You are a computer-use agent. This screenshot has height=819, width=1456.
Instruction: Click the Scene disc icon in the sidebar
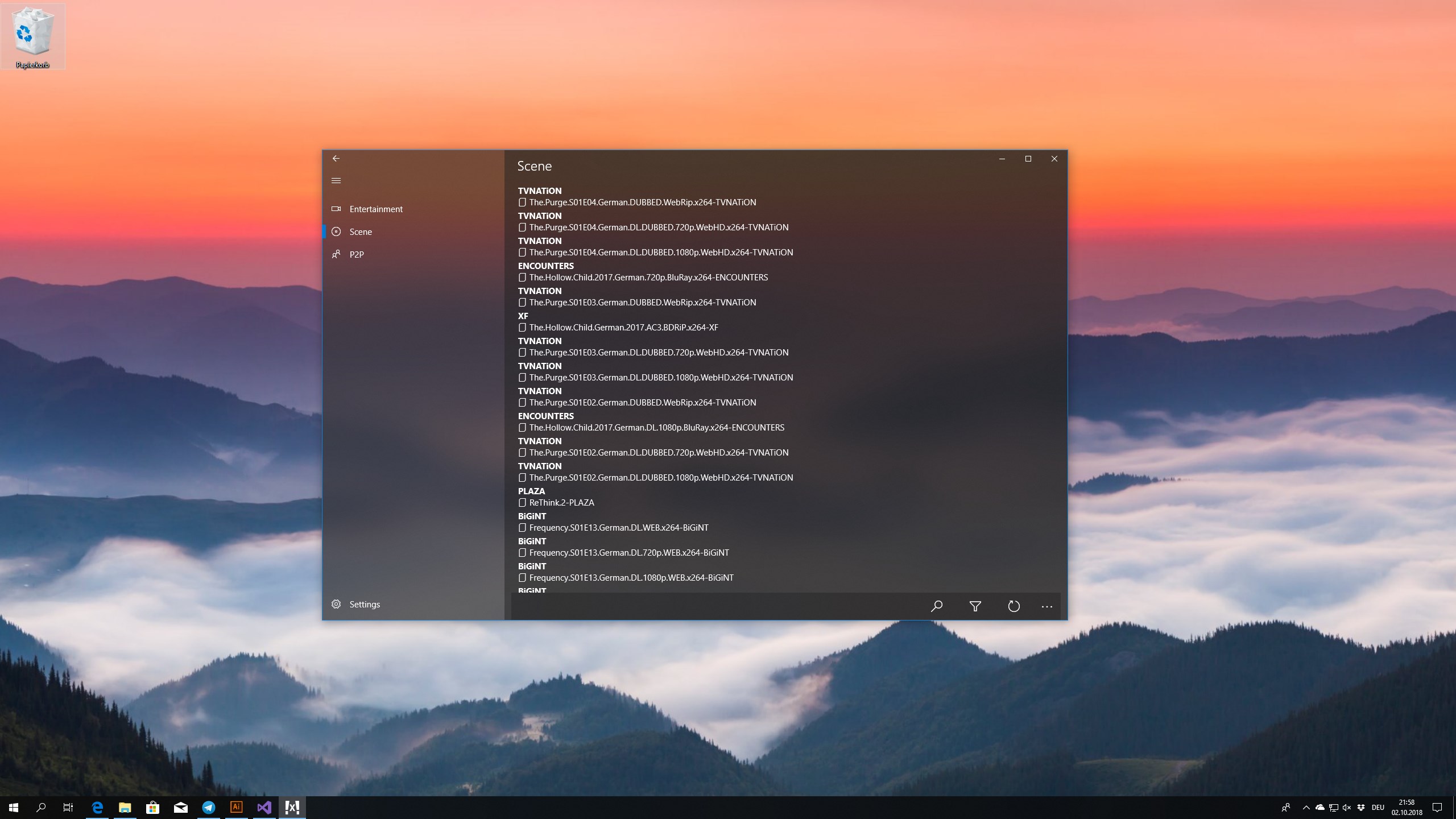(336, 231)
